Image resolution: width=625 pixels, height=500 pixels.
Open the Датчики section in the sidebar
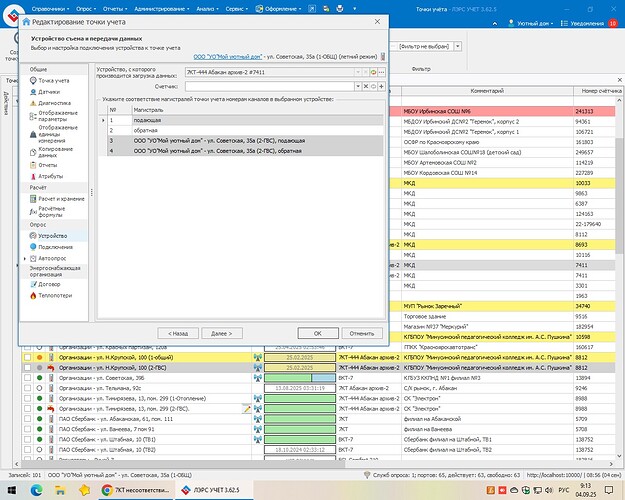(x=48, y=91)
